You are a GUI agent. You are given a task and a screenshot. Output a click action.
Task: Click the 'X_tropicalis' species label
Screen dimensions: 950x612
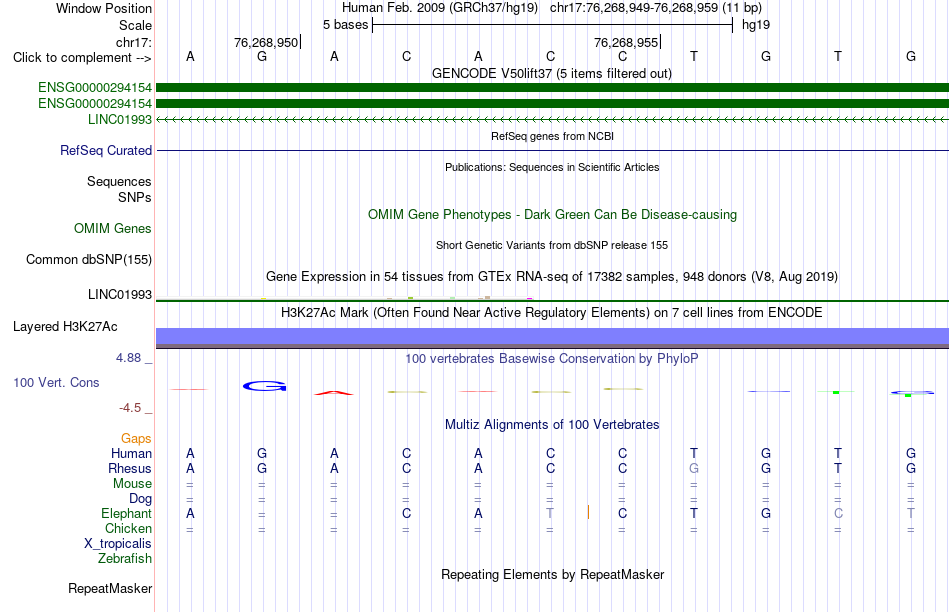point(118,544)
